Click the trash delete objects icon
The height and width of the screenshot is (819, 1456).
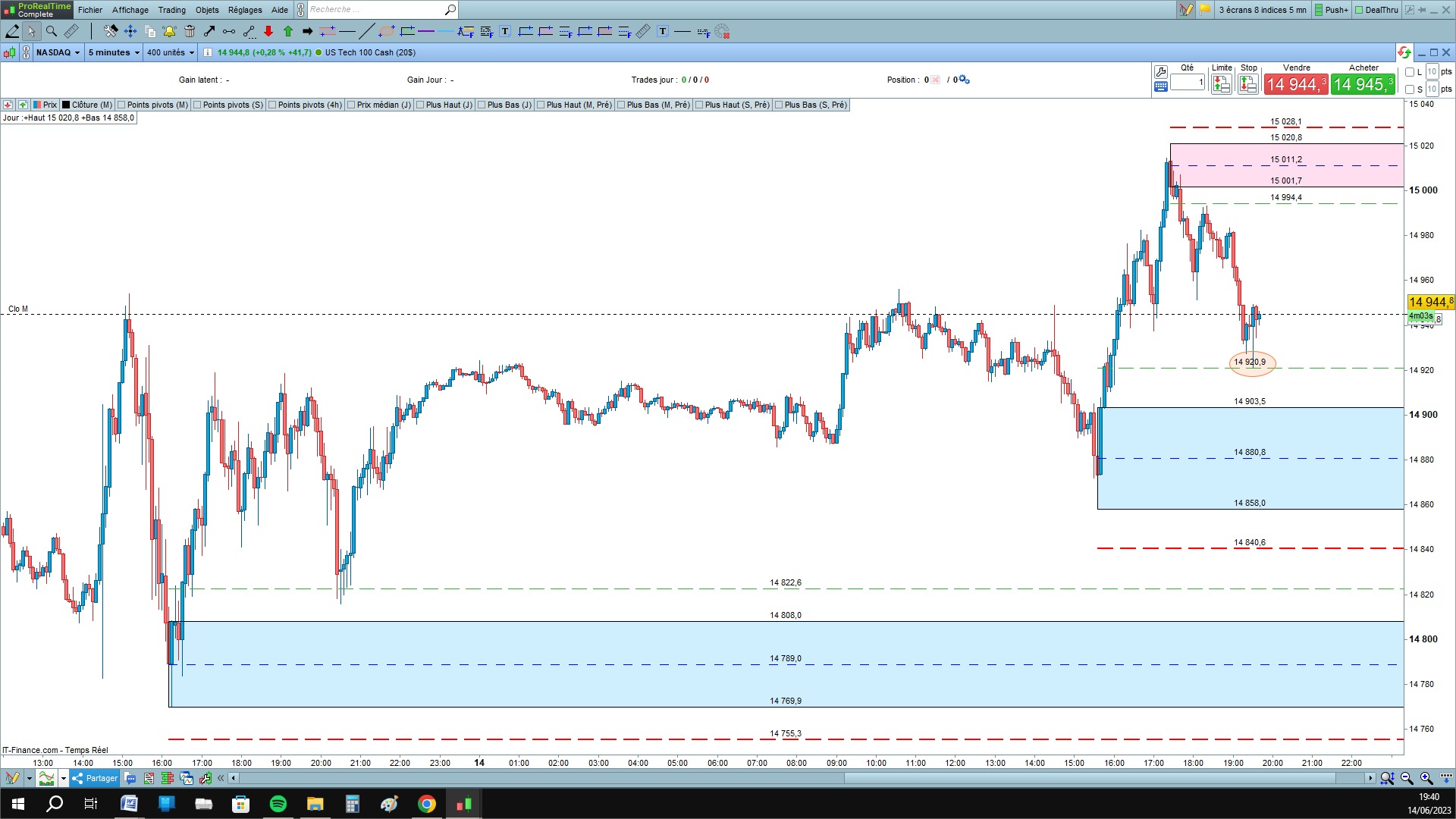pyautogui.click(x=190, y=31)
